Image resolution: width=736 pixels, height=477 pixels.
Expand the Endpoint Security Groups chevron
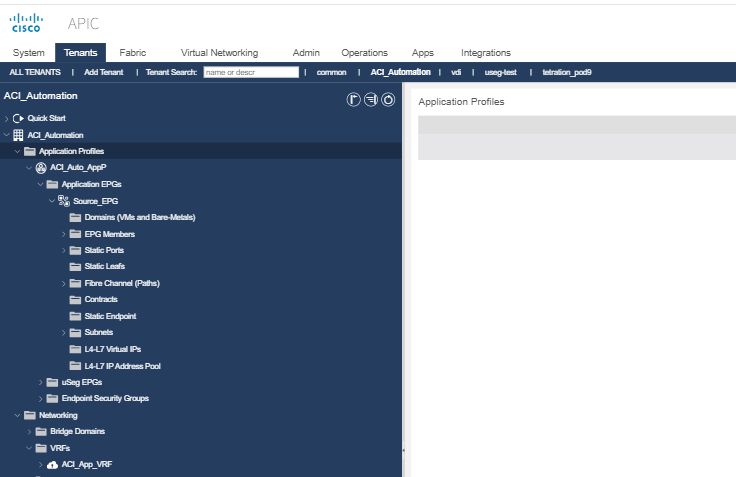coord(41,399)
